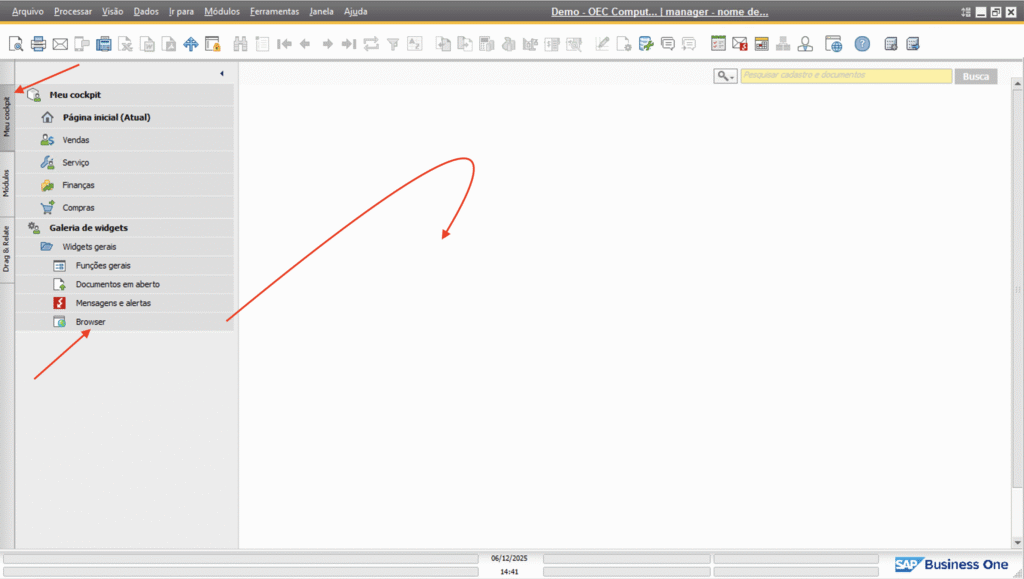Click the email envelope toolbar icon
The image size is (1024, 579).
60,44
